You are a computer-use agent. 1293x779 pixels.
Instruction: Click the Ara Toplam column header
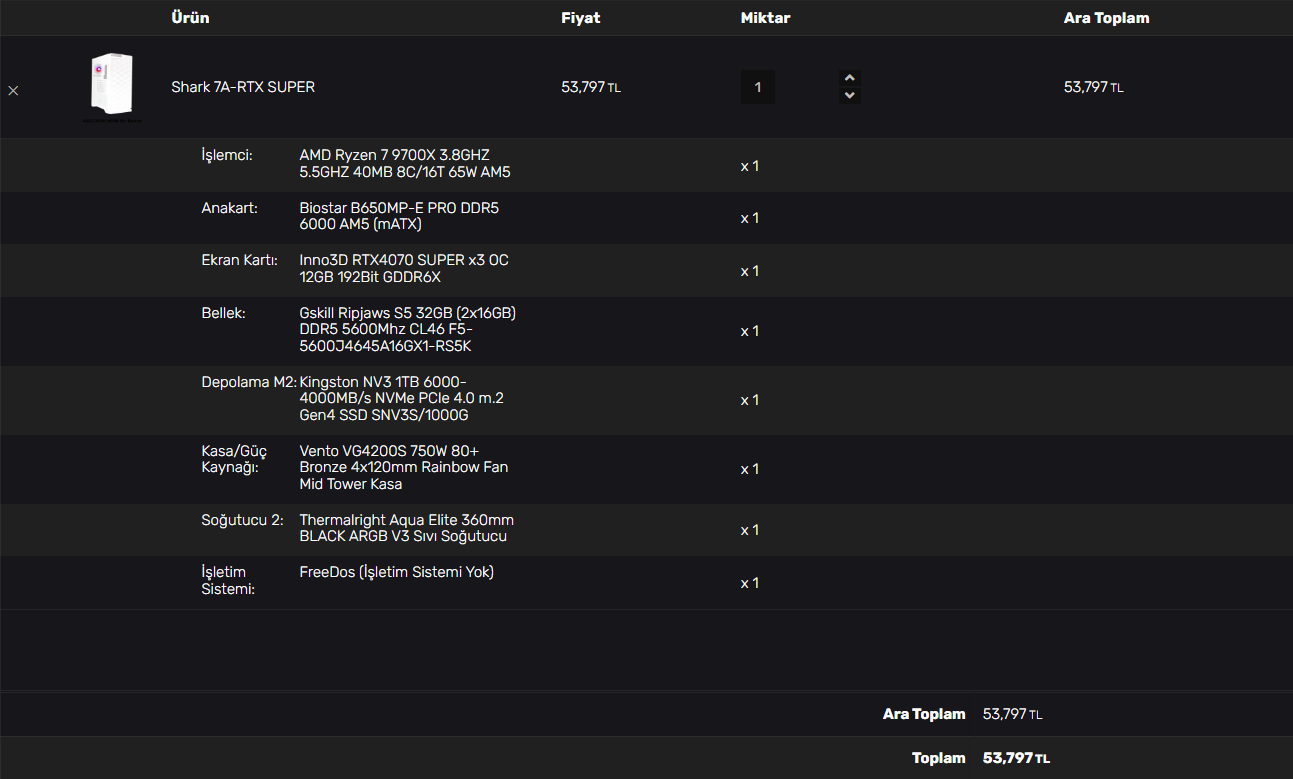pos(1106,18)
